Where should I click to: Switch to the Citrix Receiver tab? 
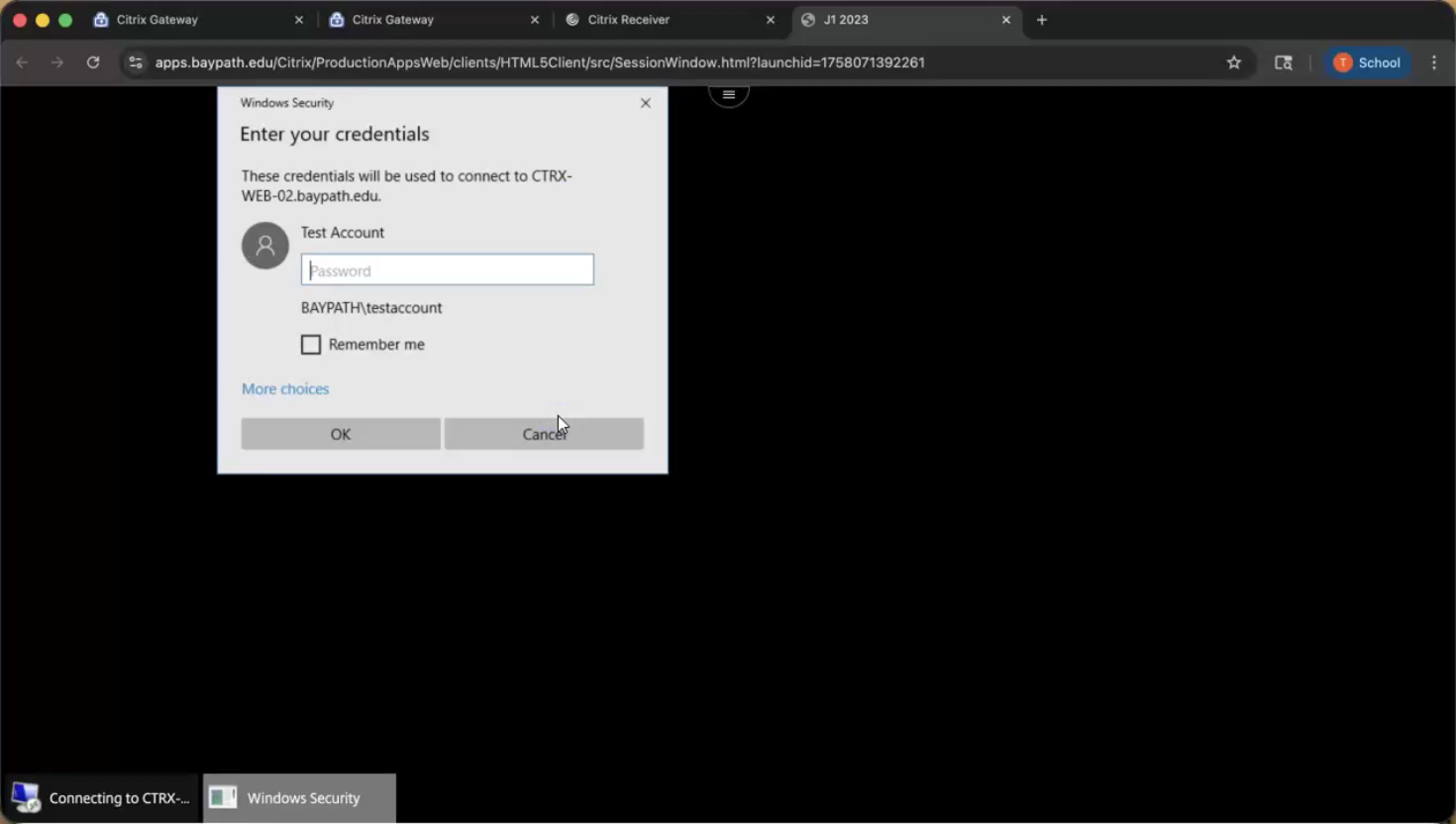[664, 20]
